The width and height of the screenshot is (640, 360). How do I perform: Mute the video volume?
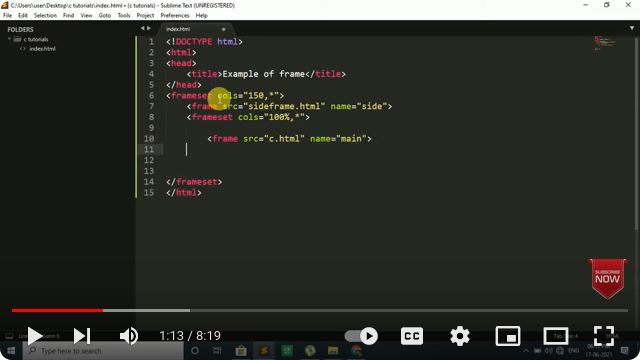(x=129, y=336)
